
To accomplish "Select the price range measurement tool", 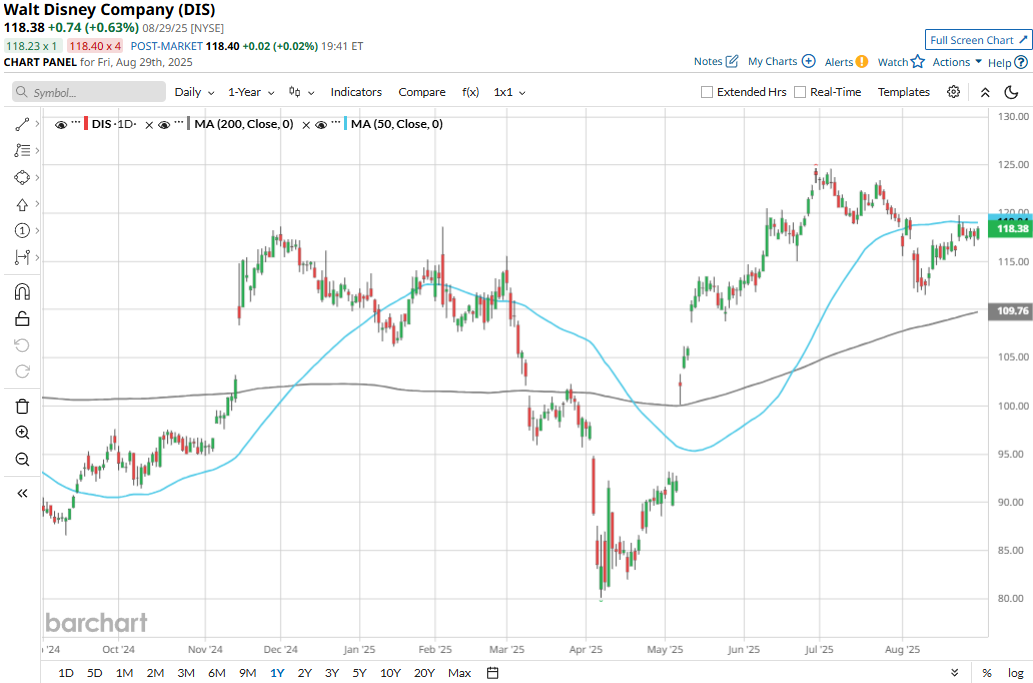I will (x=22, y=257).
